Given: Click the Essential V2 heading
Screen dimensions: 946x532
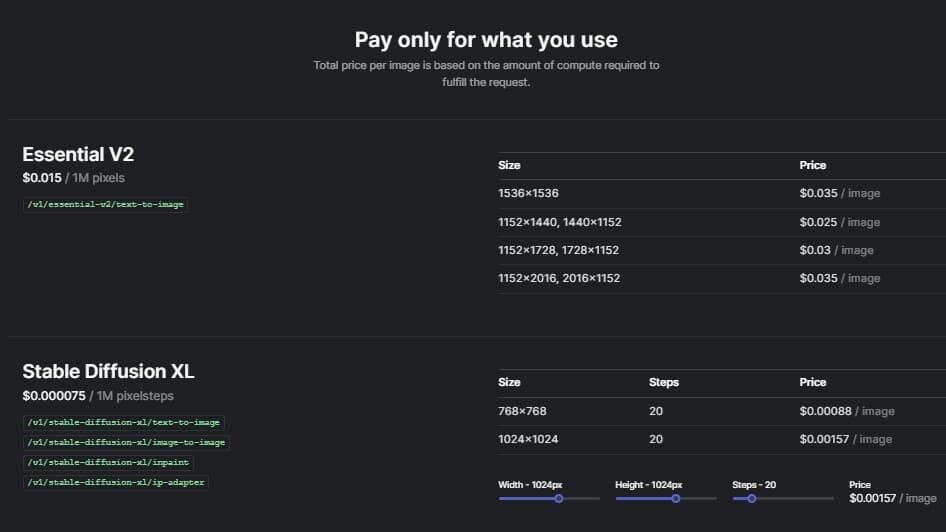Looking at the screenshot, I should coord(78,155).
